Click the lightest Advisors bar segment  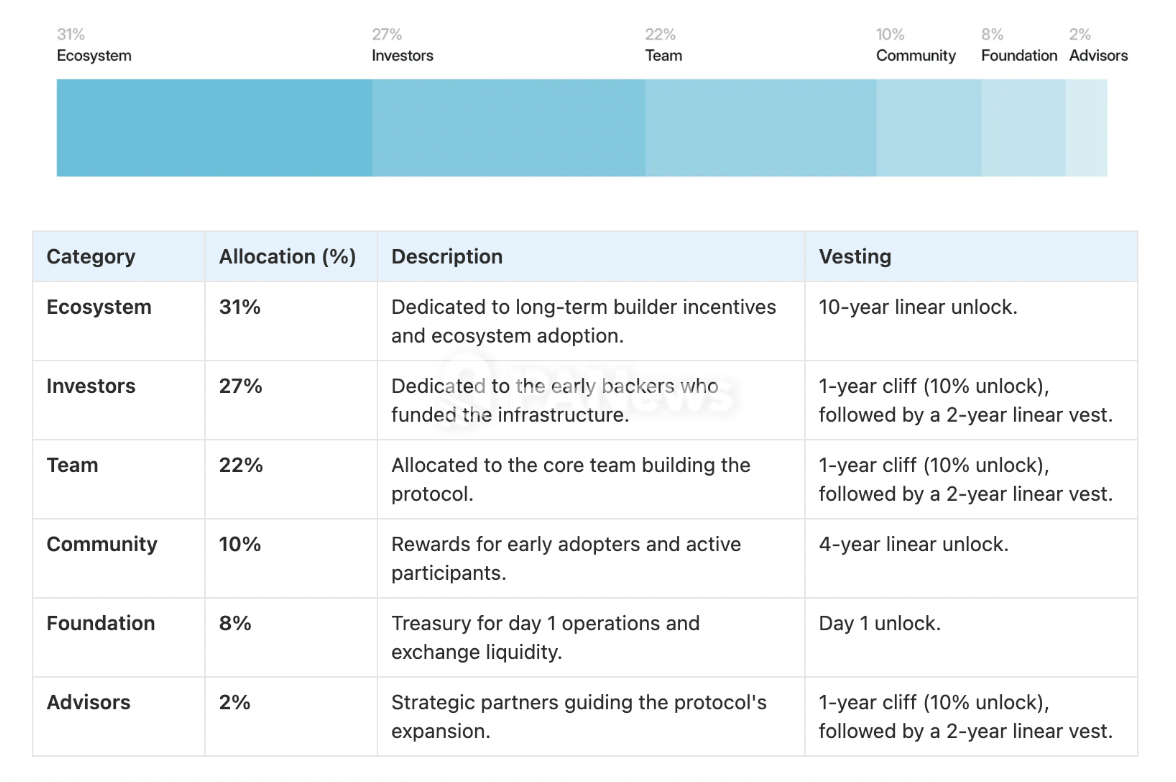point(1086,128)
